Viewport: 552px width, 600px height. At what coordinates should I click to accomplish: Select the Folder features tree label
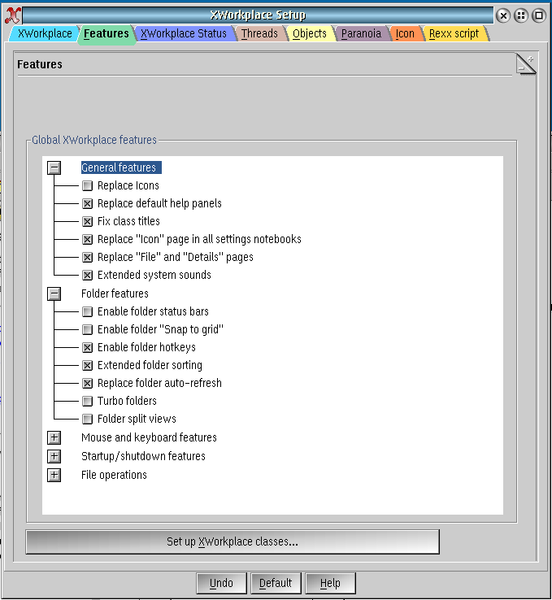click(x=115, y=293)
